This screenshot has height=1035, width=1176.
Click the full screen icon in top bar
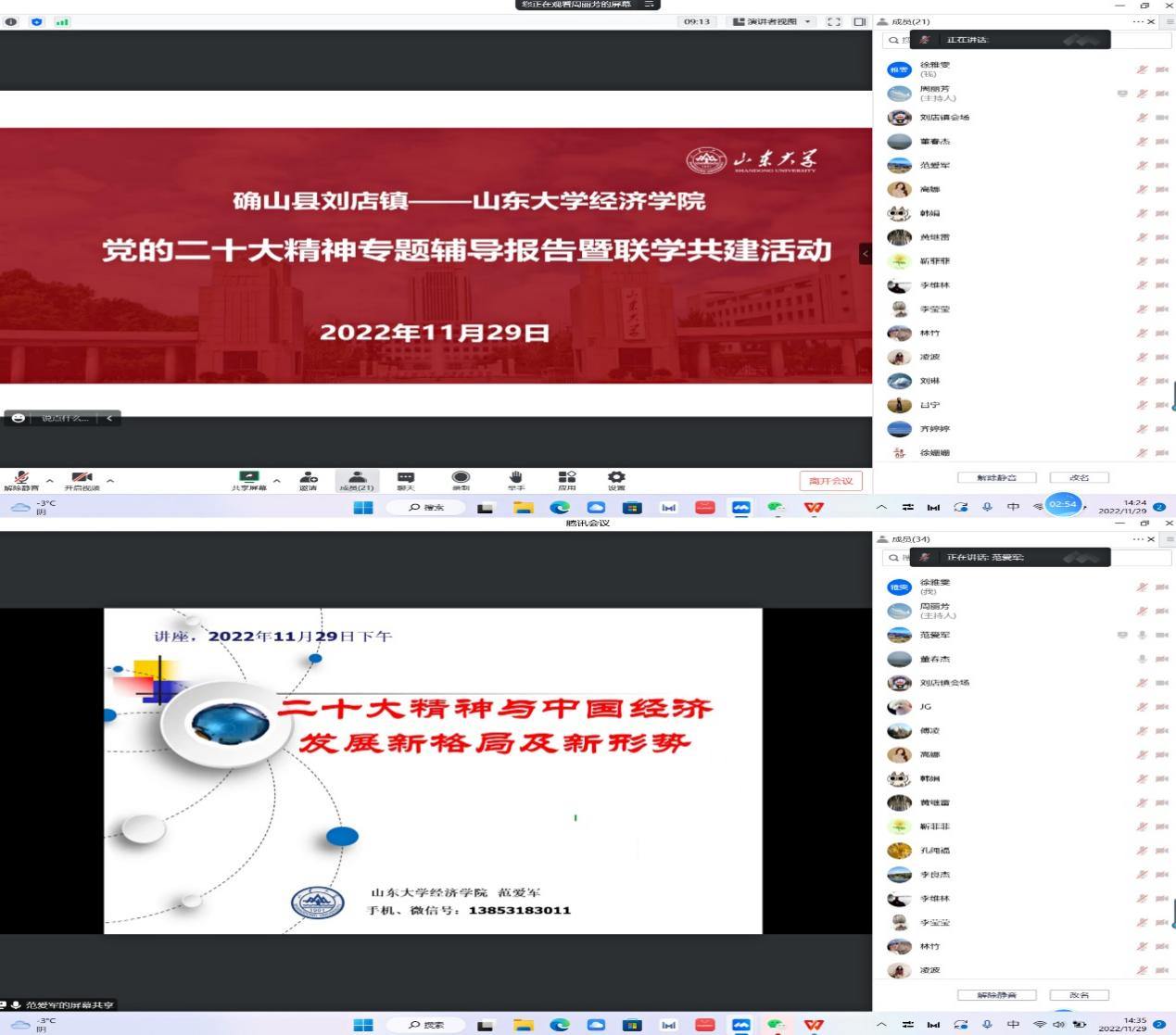pos(834,21)
